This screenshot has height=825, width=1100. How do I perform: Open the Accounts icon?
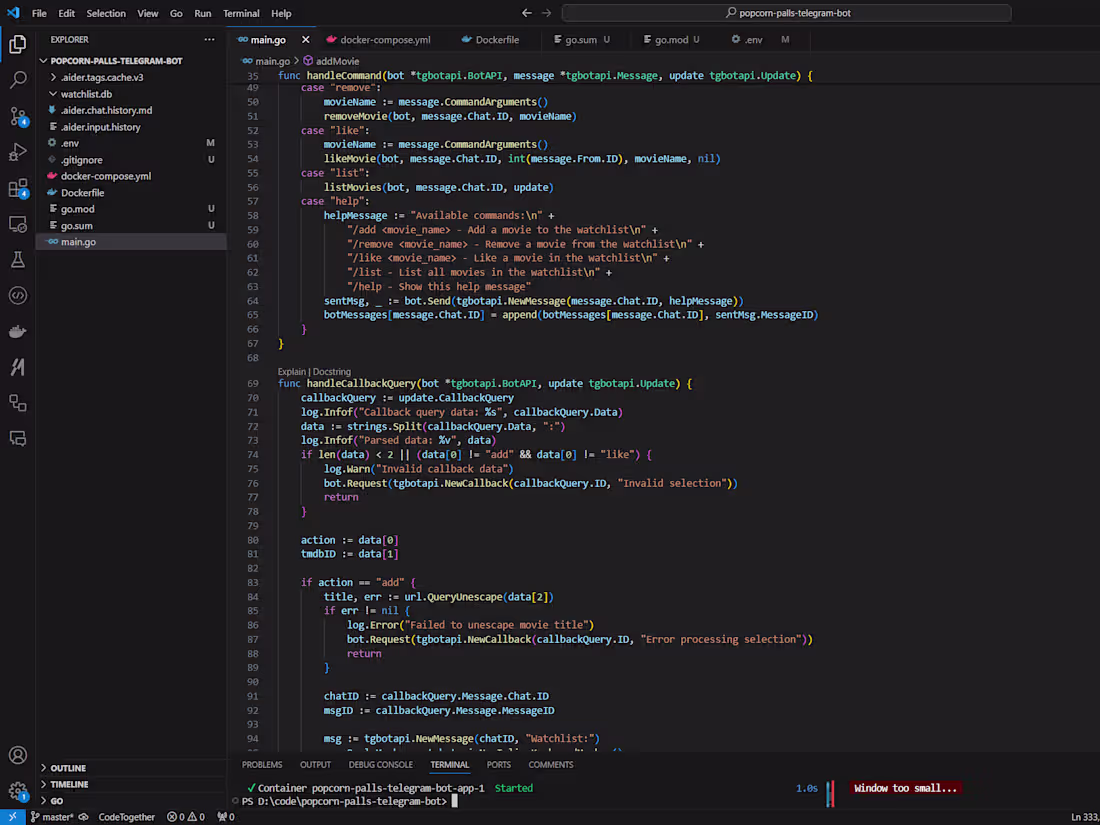(18, 756)
